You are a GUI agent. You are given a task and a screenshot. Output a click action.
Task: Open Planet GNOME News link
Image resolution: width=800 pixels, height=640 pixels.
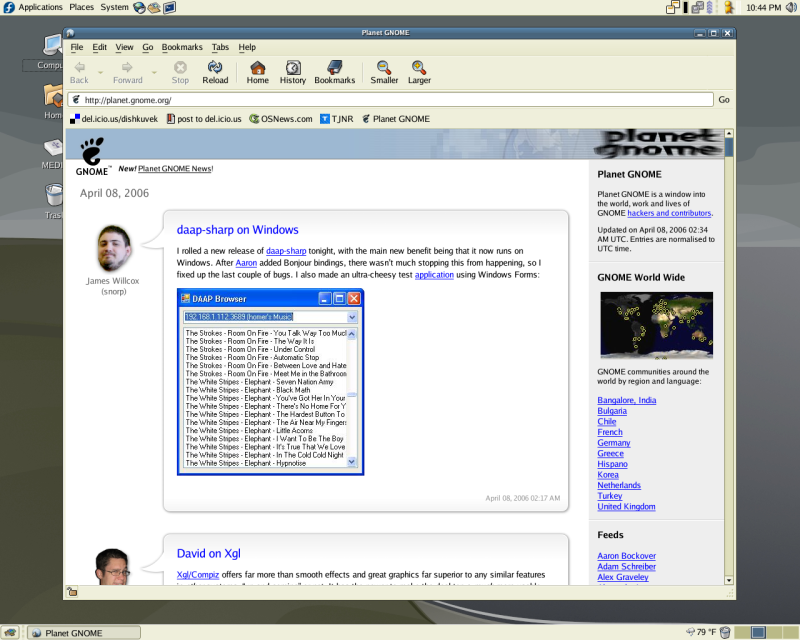pos(175,168)
